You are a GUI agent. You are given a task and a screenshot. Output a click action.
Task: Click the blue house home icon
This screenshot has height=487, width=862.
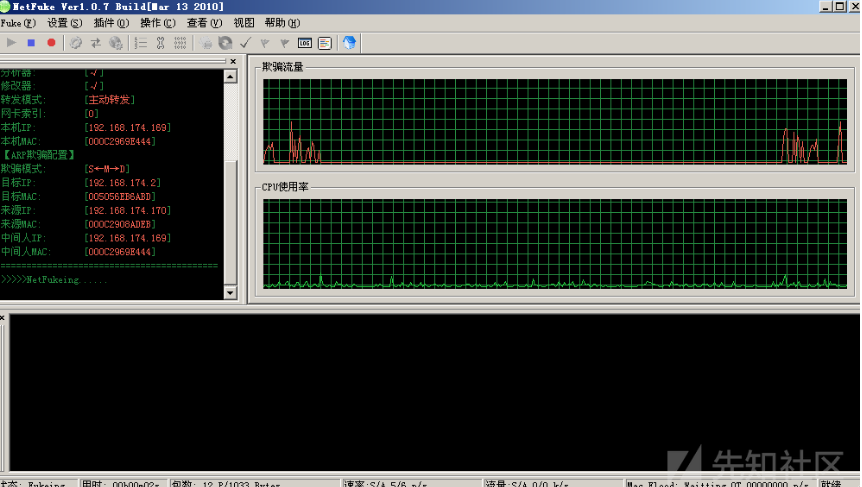pyautogui.click(x=349, y=43)
